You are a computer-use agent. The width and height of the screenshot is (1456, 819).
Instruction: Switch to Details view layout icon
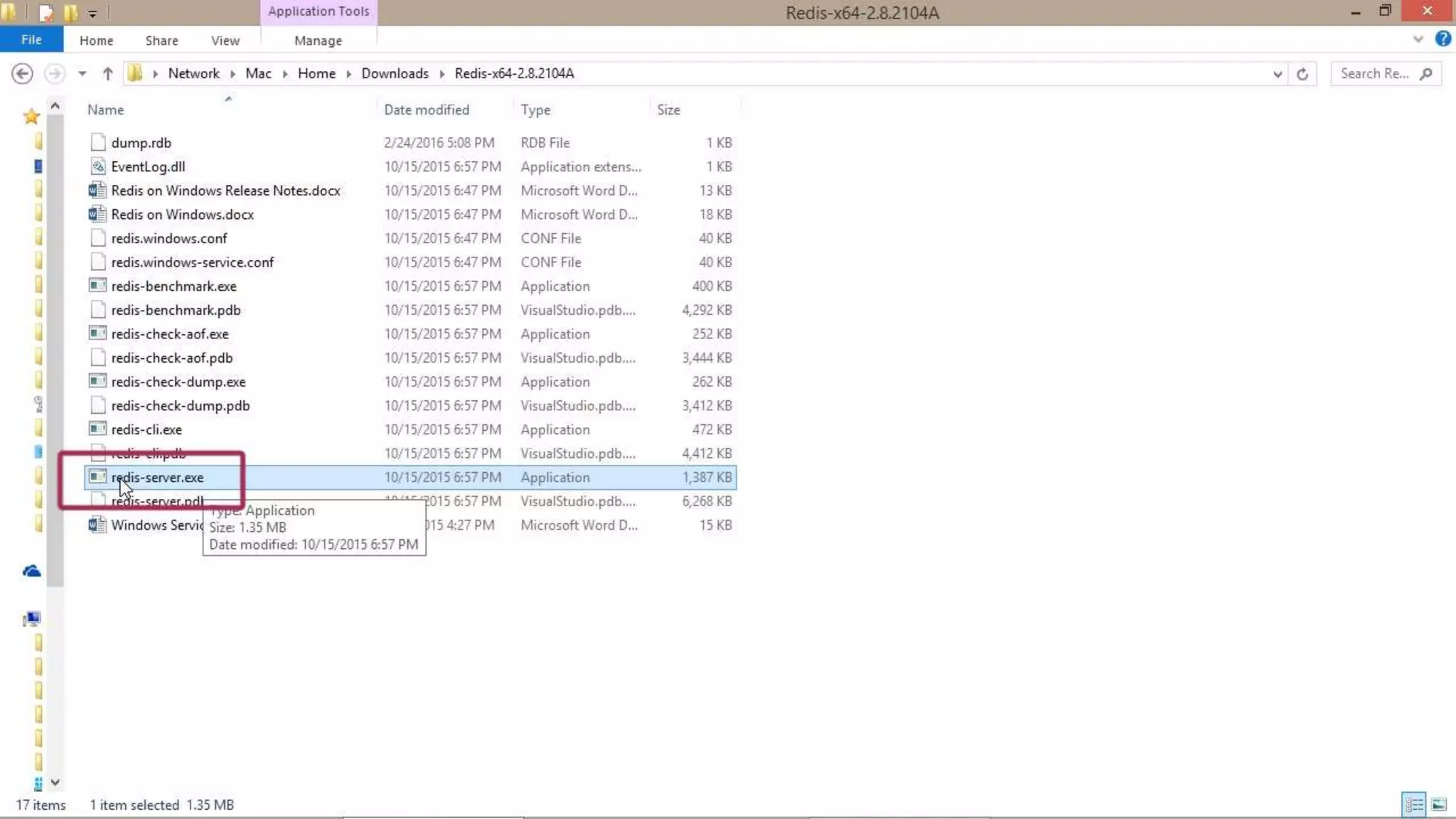(1413, 804)
